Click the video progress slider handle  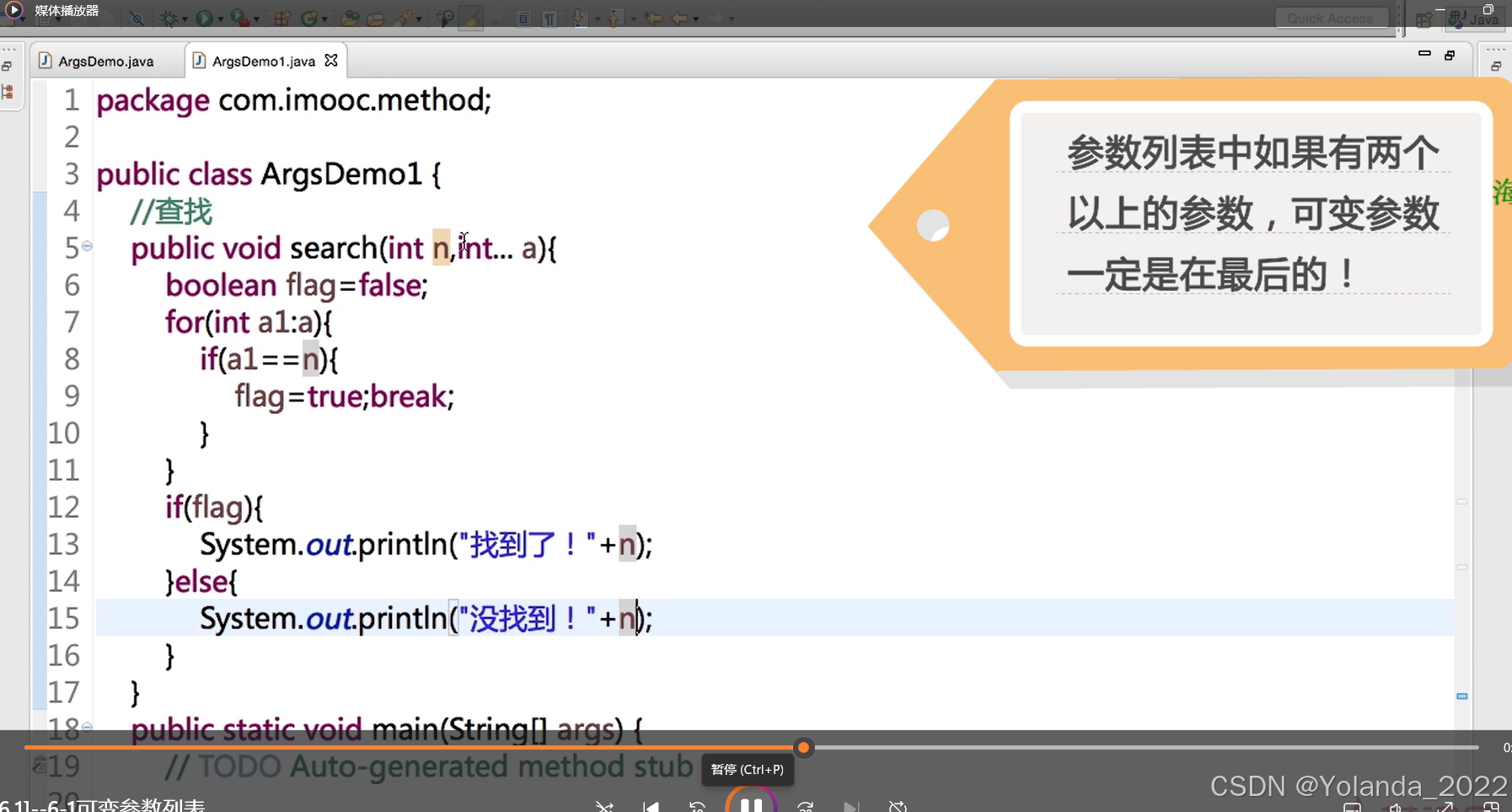803,747
